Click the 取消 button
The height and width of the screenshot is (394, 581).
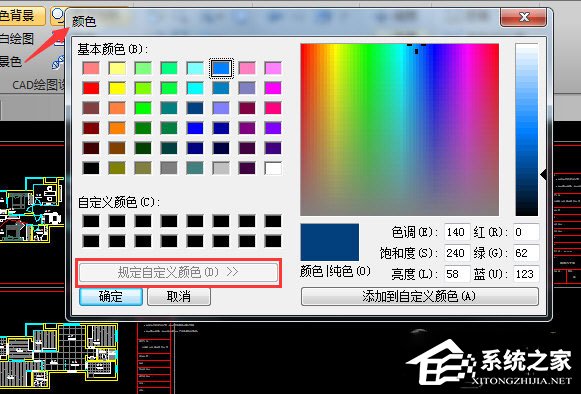pos(179,297)
